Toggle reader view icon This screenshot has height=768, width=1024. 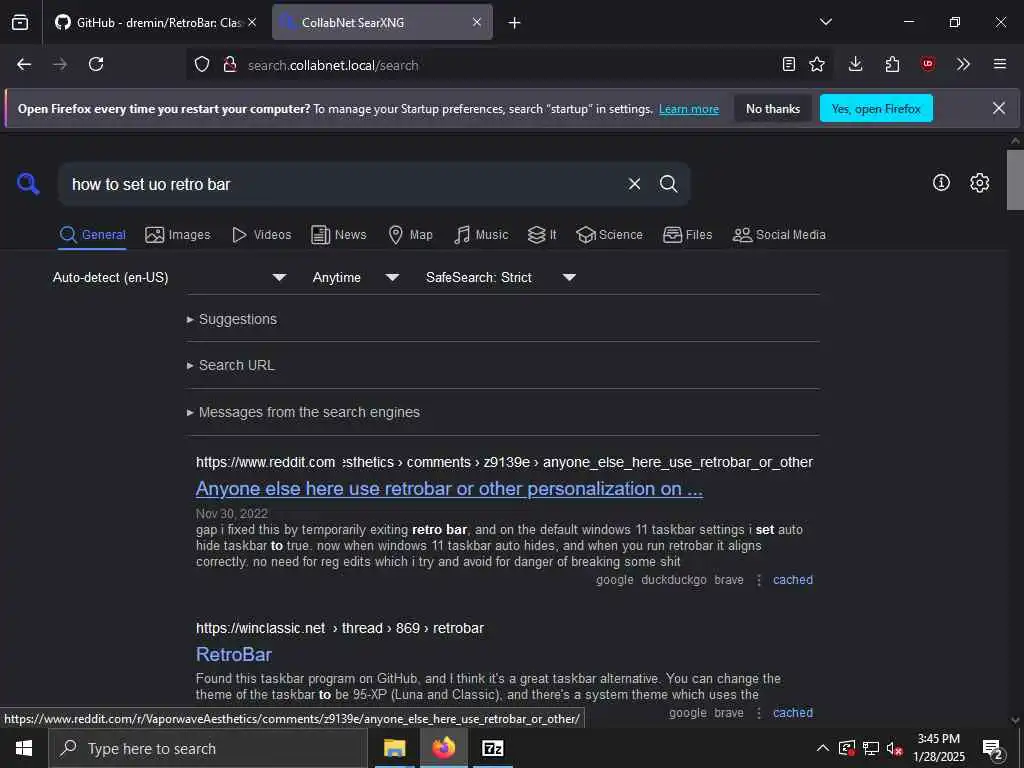click(x=789, y=64)
